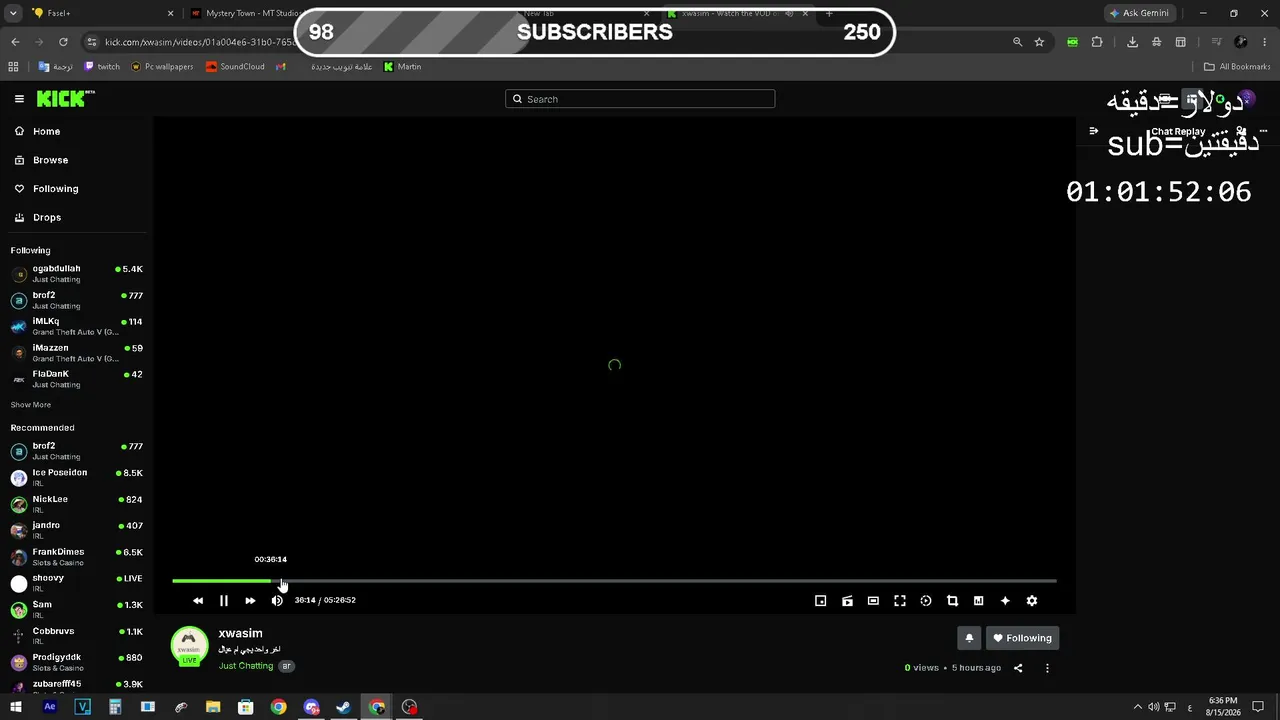Open more options three-dot menu
The height and width of the screenshot is (720, 1280).
coord(1047,668)
